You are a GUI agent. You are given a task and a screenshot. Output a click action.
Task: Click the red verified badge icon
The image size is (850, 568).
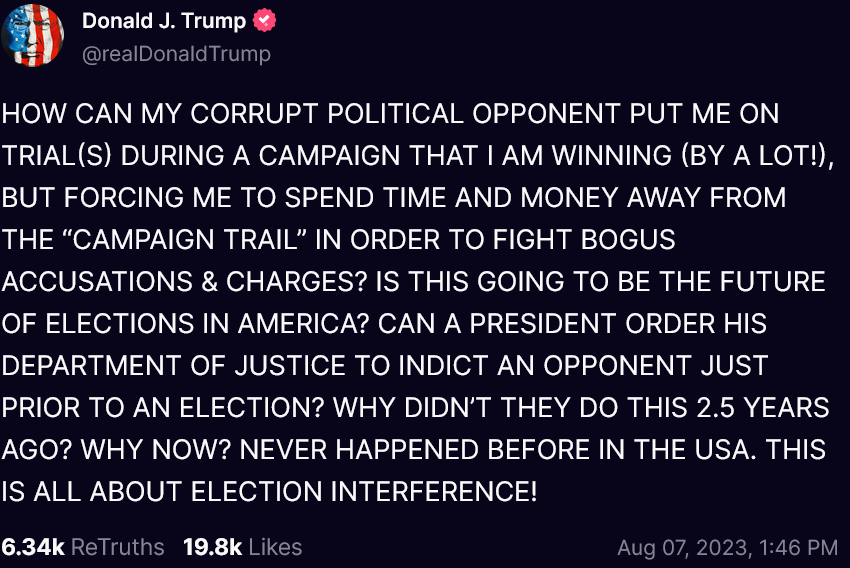(x=264, y=21)
